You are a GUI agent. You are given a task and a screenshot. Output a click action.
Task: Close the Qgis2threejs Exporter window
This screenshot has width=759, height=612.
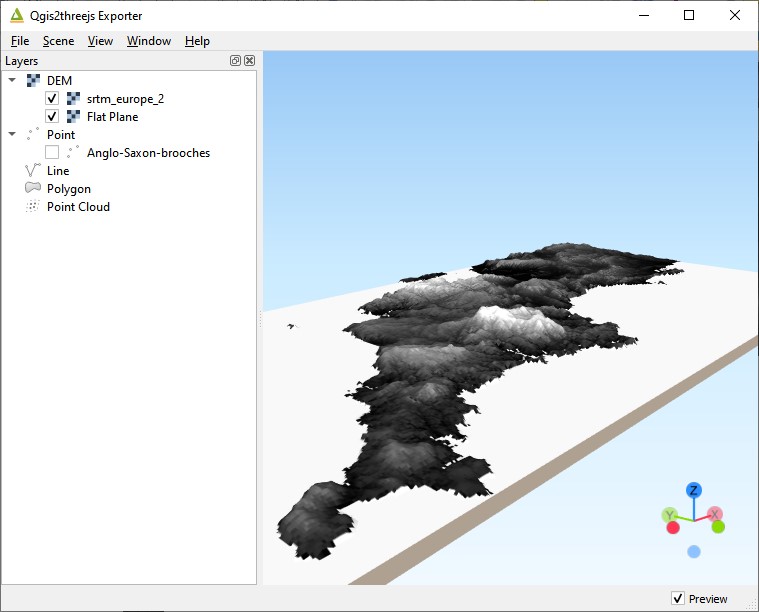(x=735, y=15)
